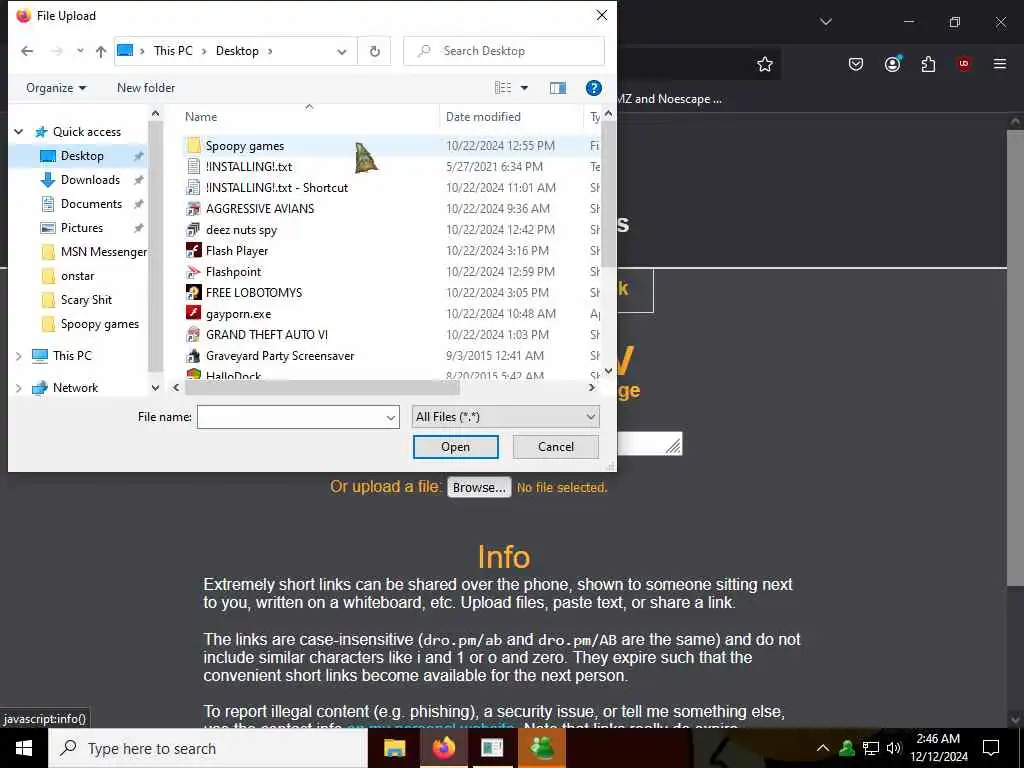Click the deez nuts spy icon
The width and height of the screenshot is (1024, 768).
point(193,230)
